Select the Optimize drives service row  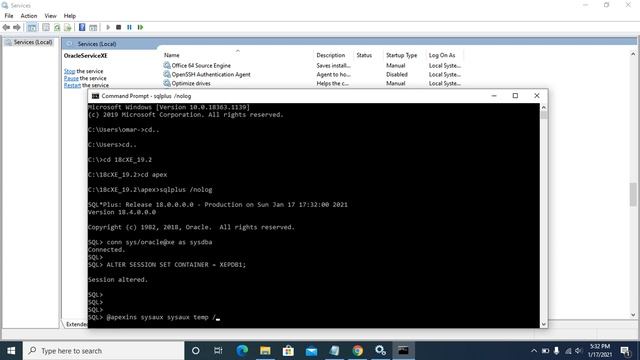313,83
